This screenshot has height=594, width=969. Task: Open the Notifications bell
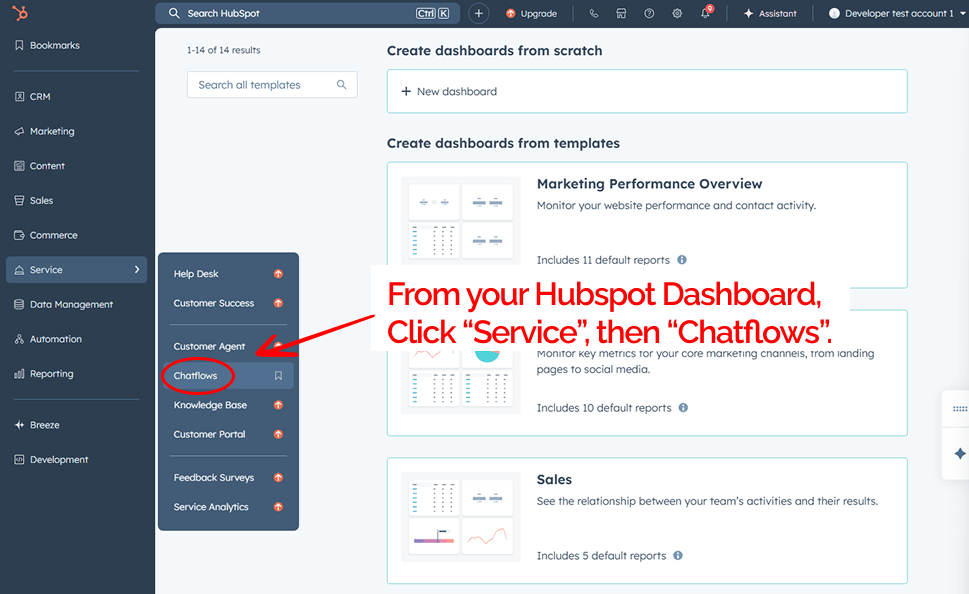705,14
